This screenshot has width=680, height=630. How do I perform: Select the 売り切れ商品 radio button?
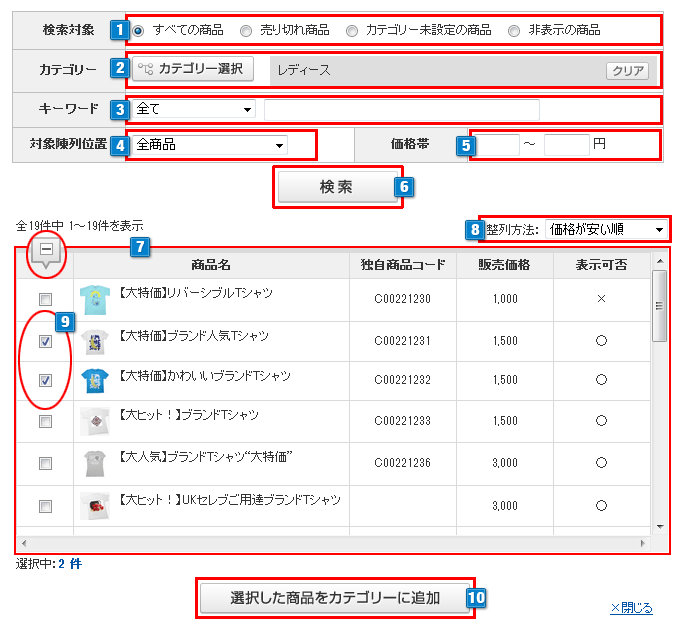coord(246,30)
